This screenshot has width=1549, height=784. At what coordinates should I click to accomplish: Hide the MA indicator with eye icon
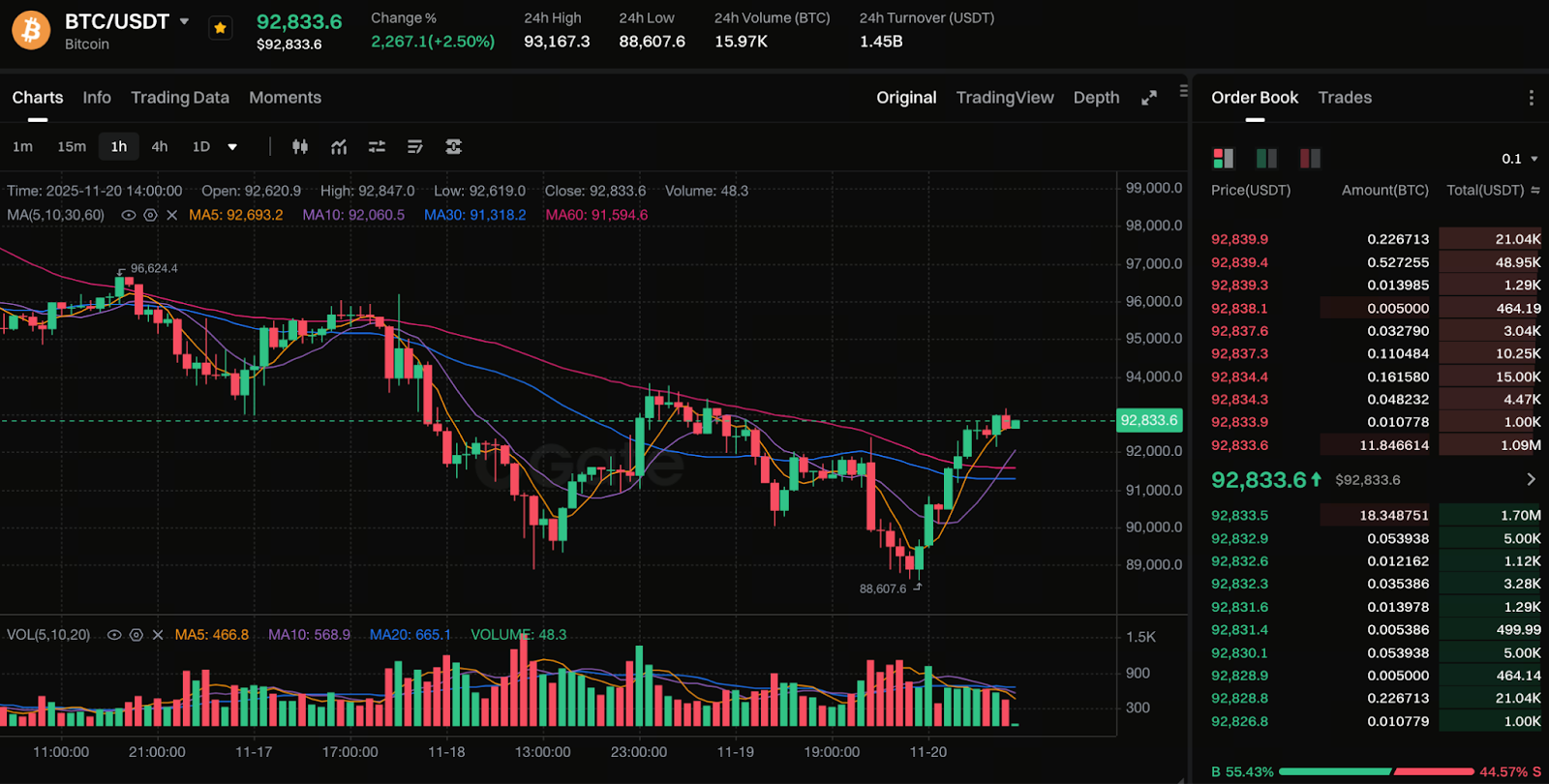128,215
